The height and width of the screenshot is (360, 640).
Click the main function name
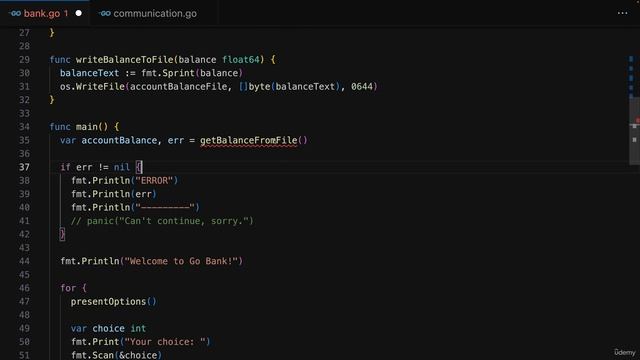coord(87,127)
